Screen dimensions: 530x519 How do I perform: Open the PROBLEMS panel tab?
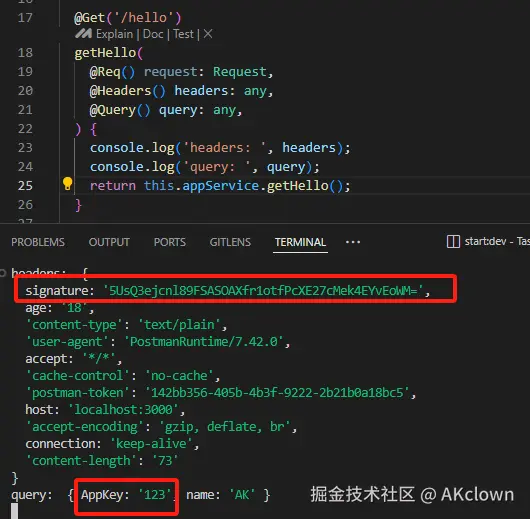[38, 242]
